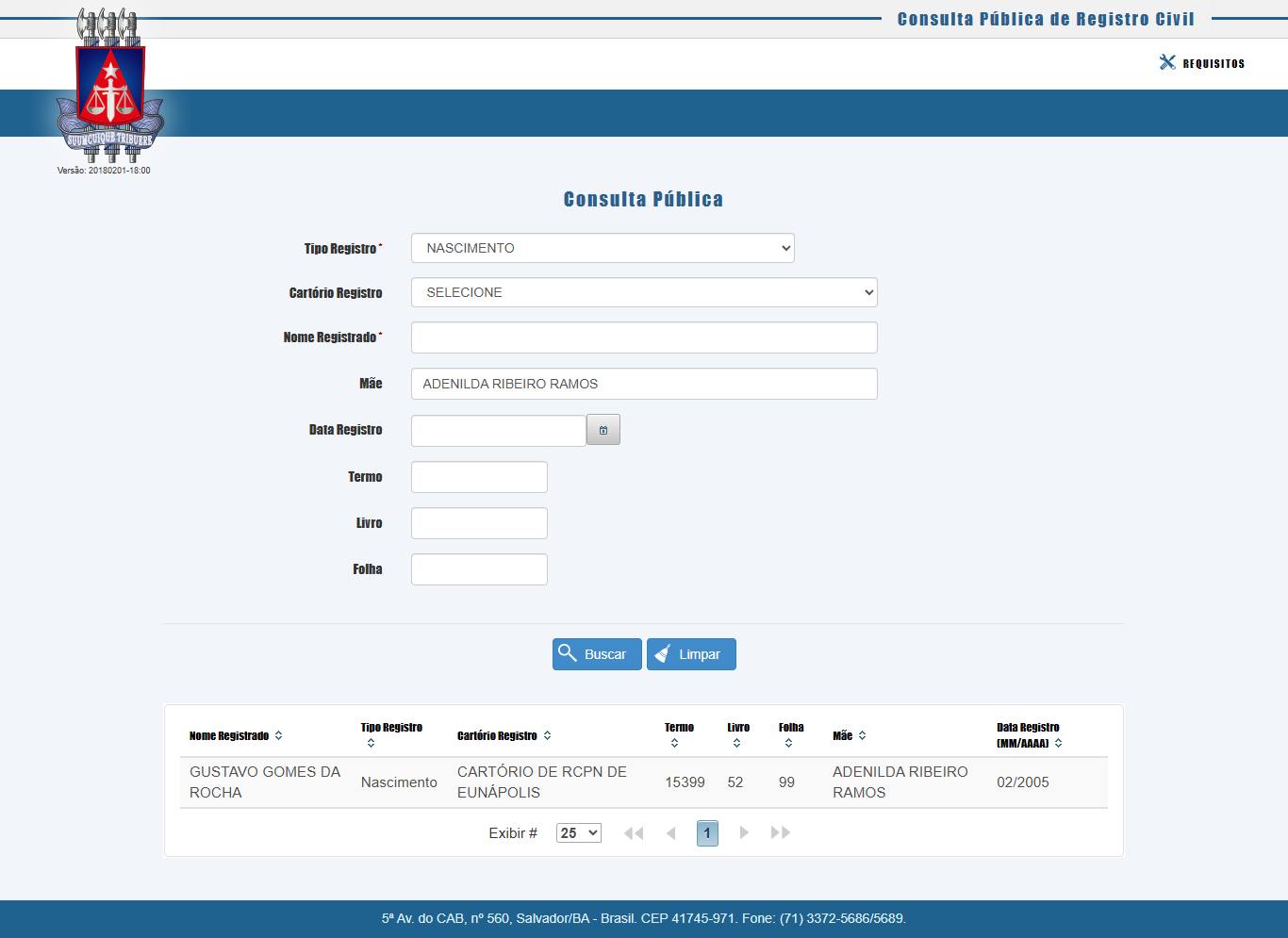1288x938 pixels.
Task: Click Termo value 15399
Action: pos(685,782)
